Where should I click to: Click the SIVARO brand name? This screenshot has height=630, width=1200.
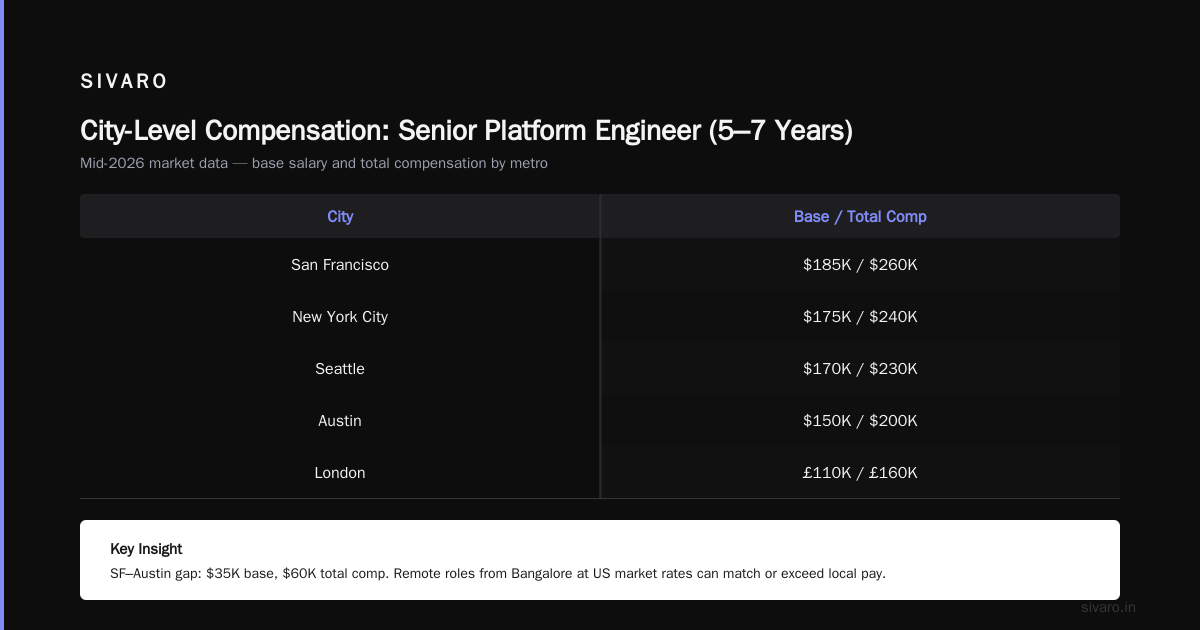(x=124, y=82)
